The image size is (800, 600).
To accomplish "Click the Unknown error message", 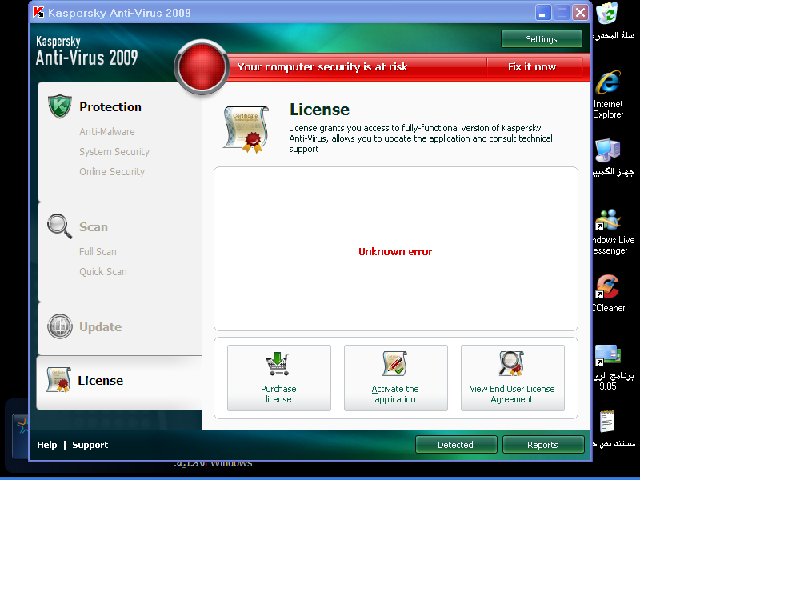I will [395, 252].
